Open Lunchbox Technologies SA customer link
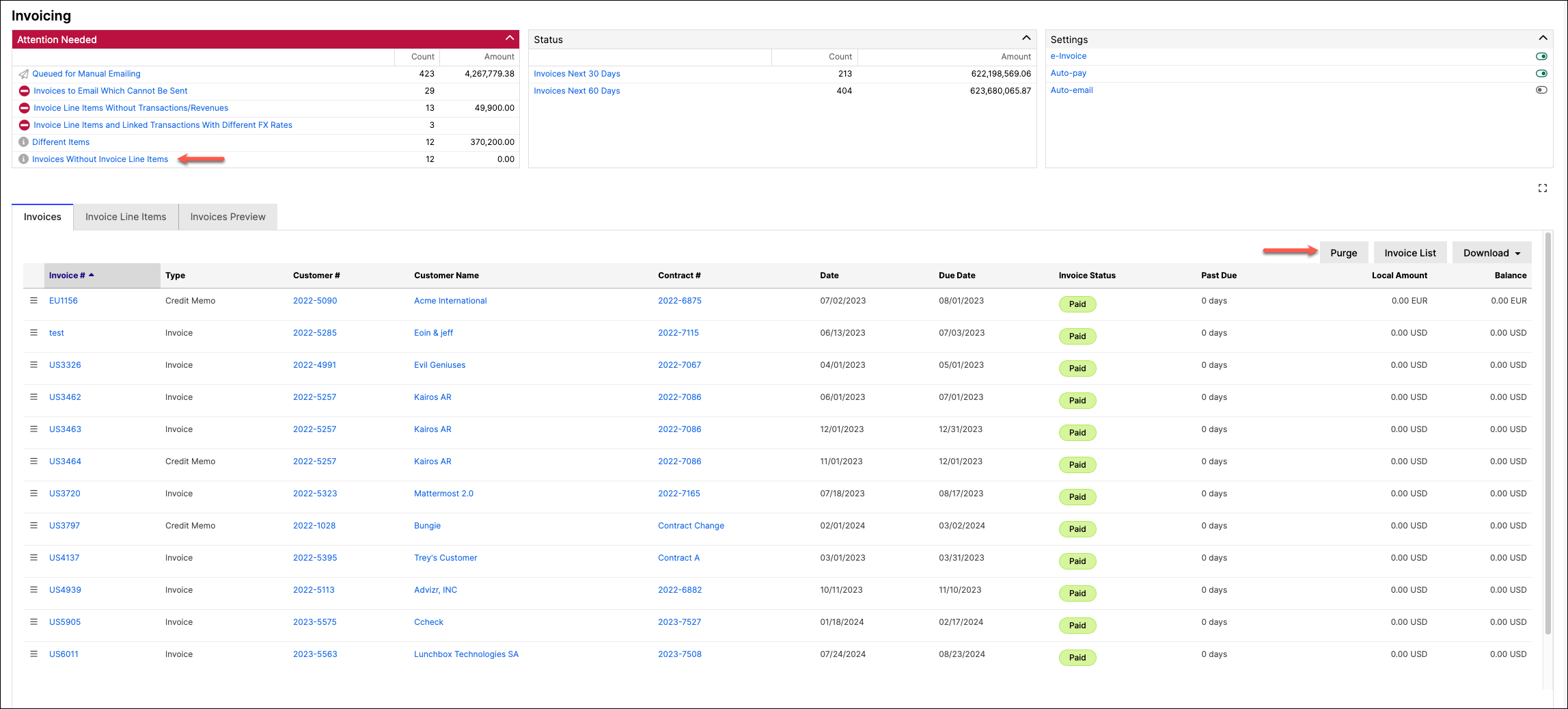Image resolution: width=1568 pixels, height=709 pixels. pyautogui.click(x=466, y=654)
